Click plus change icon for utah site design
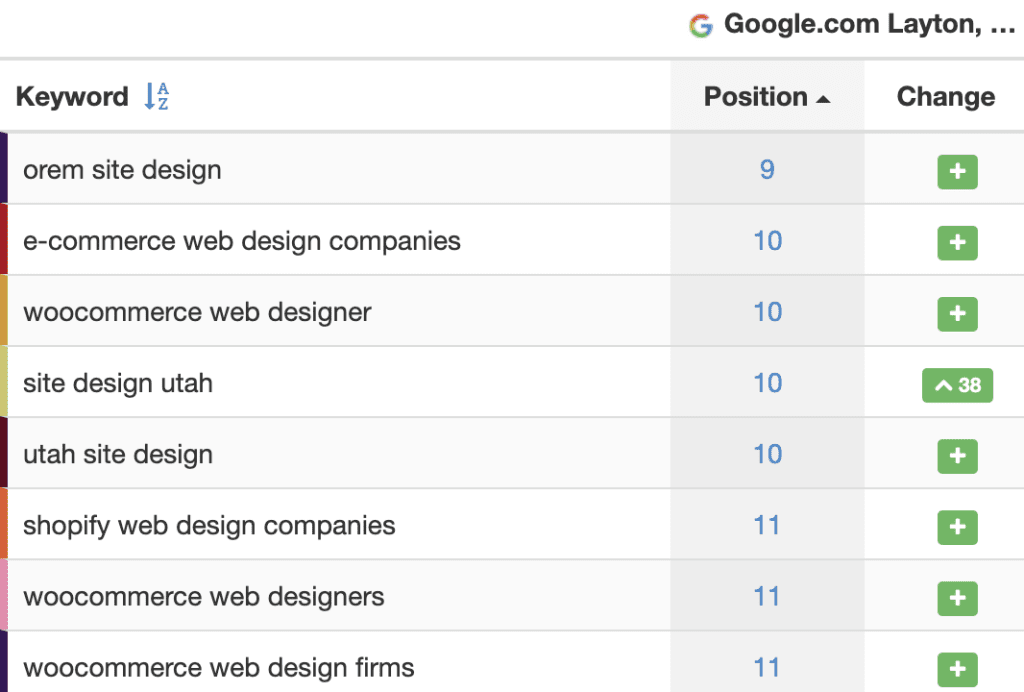This screenshot has width=1024, height=692. 957,456
